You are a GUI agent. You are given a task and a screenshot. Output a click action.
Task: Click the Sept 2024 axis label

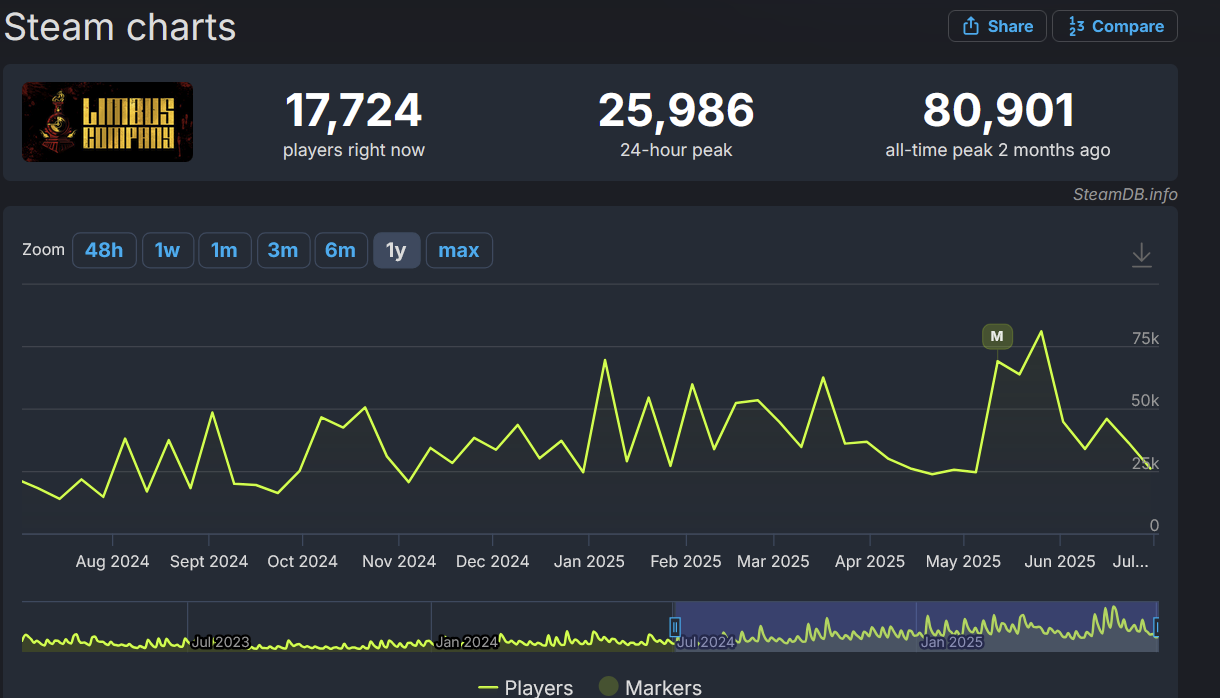click(x=209, y=561)
